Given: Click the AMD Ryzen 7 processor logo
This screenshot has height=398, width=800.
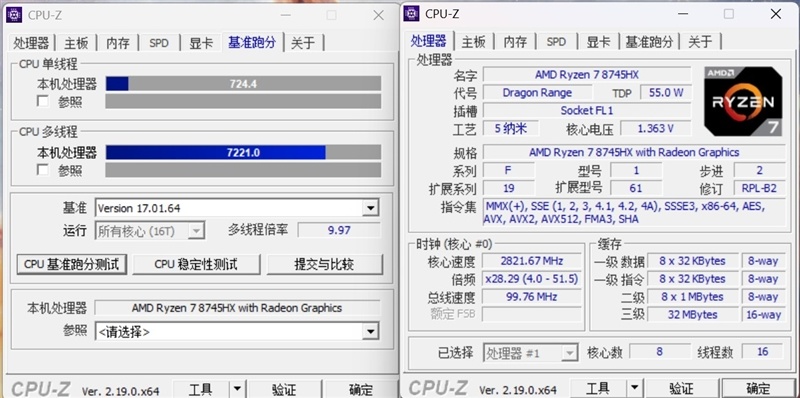Looking at the screenshot, I should pyautogui.click(x=743, y=101).
